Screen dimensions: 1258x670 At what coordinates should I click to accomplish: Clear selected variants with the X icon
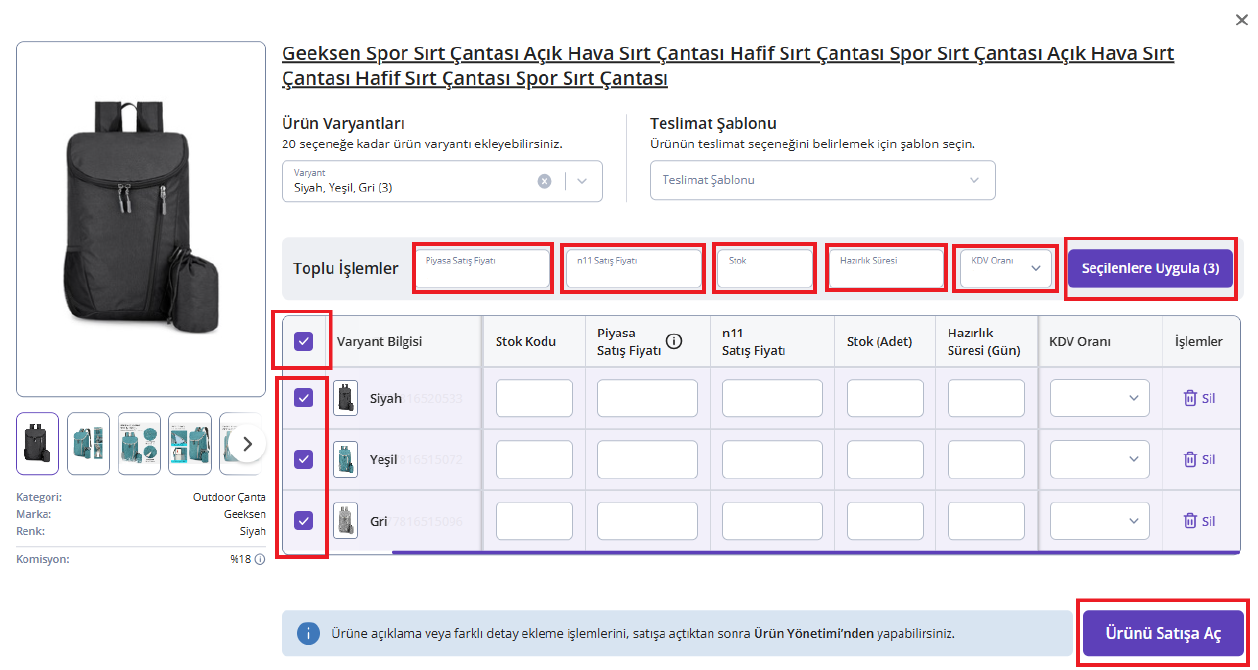[x=544, y=181]
